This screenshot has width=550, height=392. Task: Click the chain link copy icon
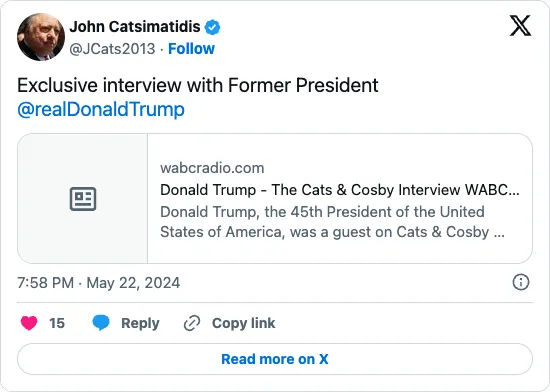coord(192,323)
